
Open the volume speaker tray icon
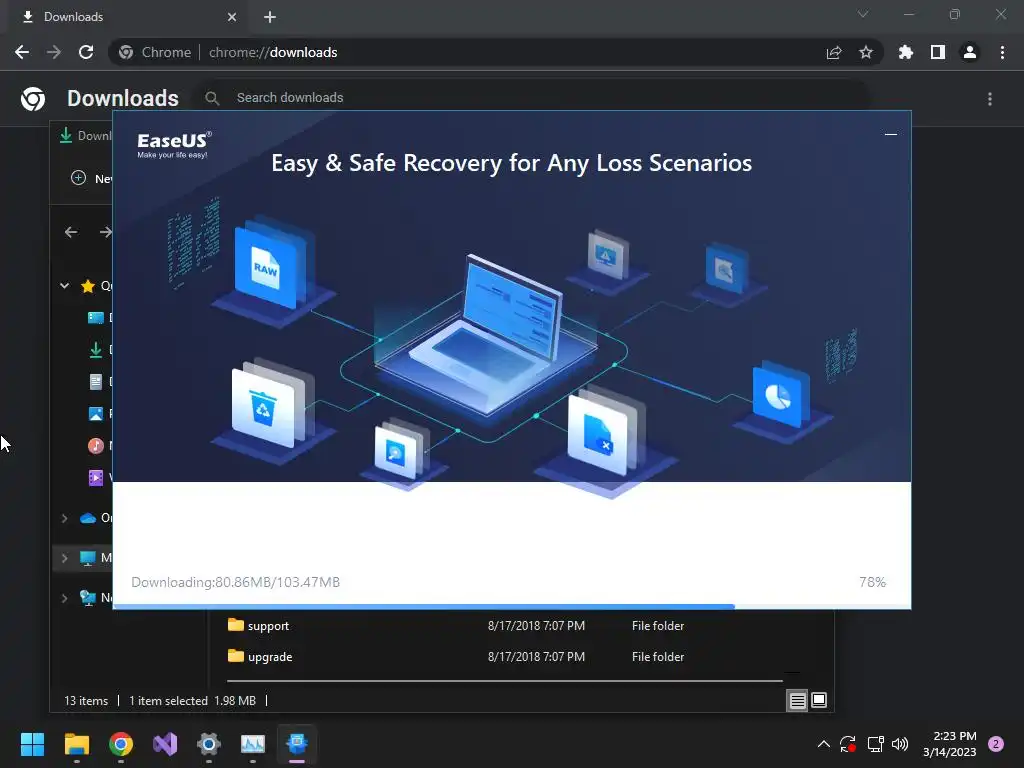(x=900, y=744)
